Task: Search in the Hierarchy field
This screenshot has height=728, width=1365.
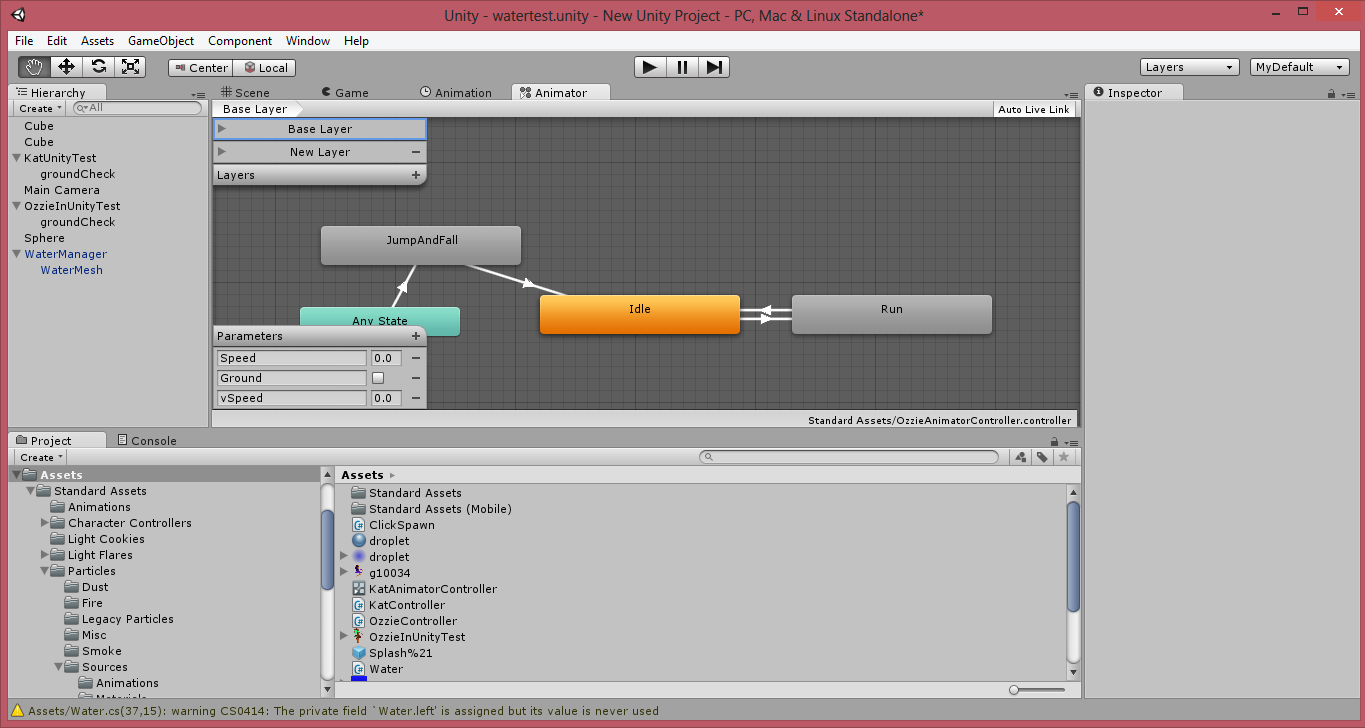Action: (x=138, y=107)
